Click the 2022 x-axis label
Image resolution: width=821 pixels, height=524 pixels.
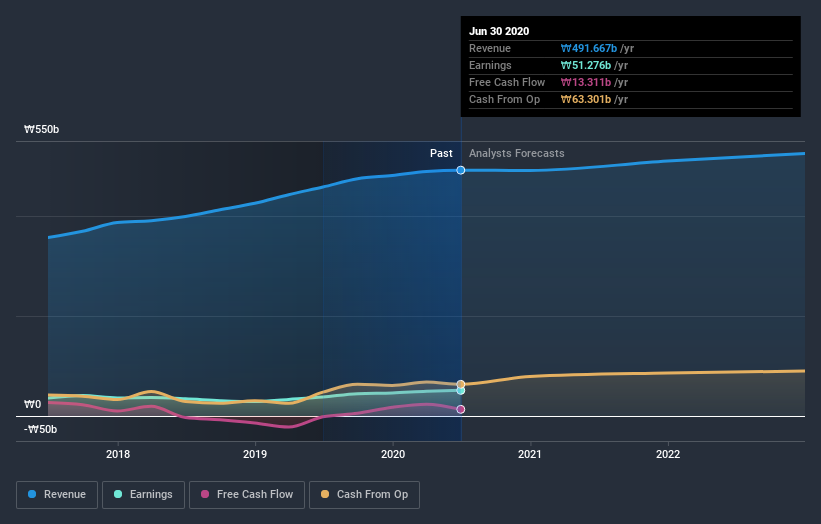668,454
